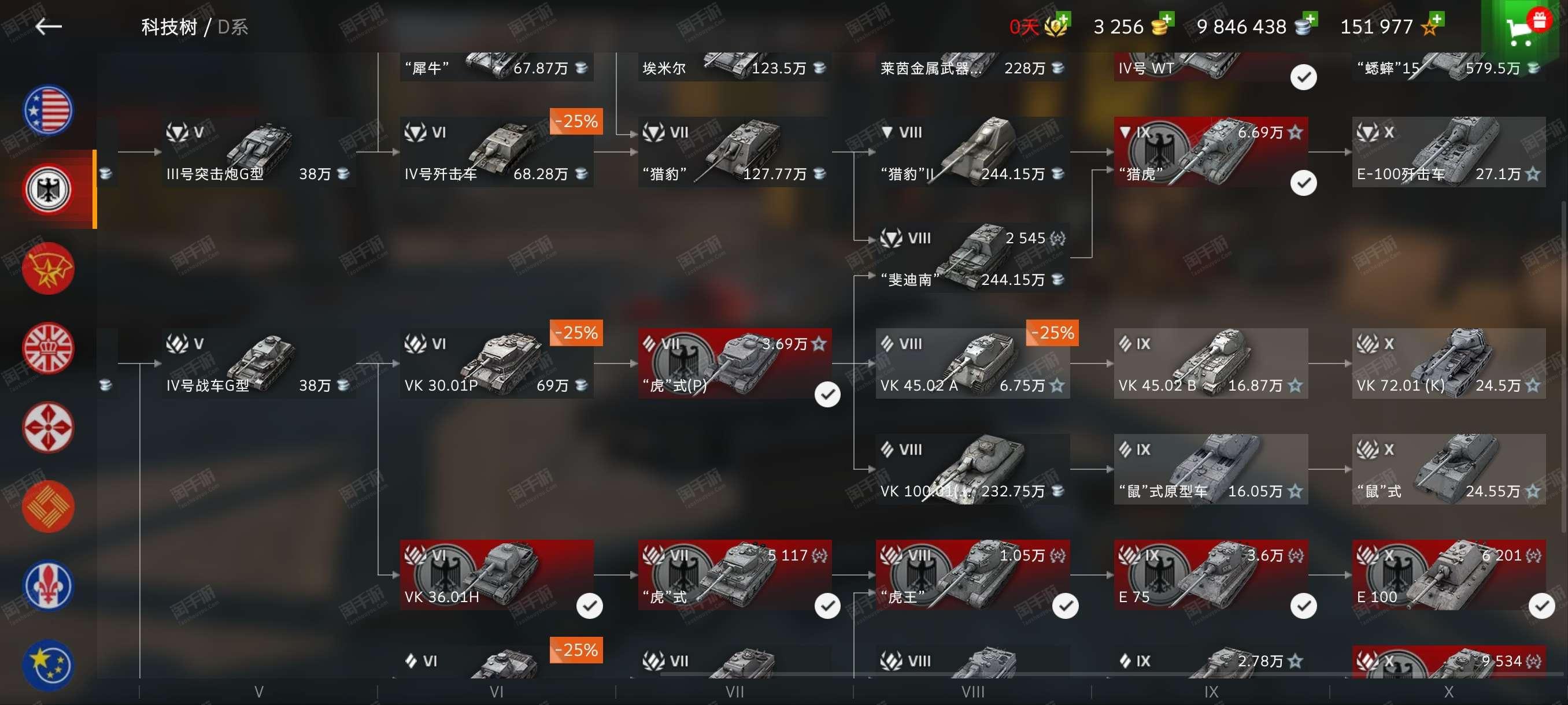
Task: Select the France fleur-de-lis nation icon
Action: pos(48,586)
